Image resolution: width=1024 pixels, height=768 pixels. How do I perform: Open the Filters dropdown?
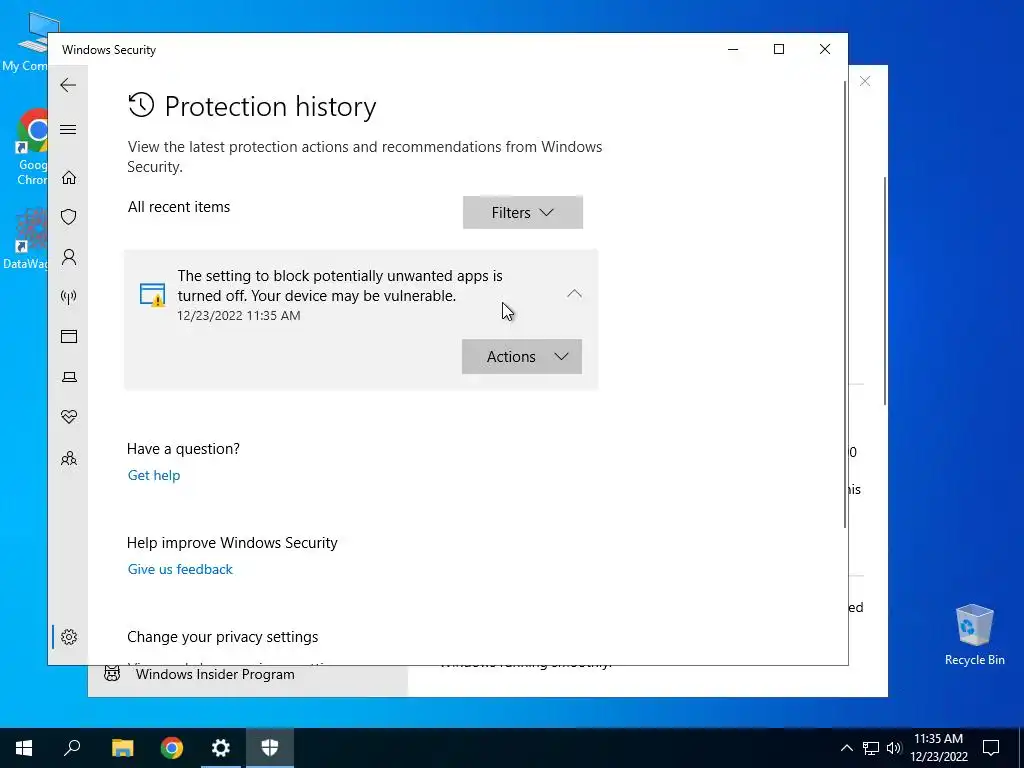[x=522, y=212]
